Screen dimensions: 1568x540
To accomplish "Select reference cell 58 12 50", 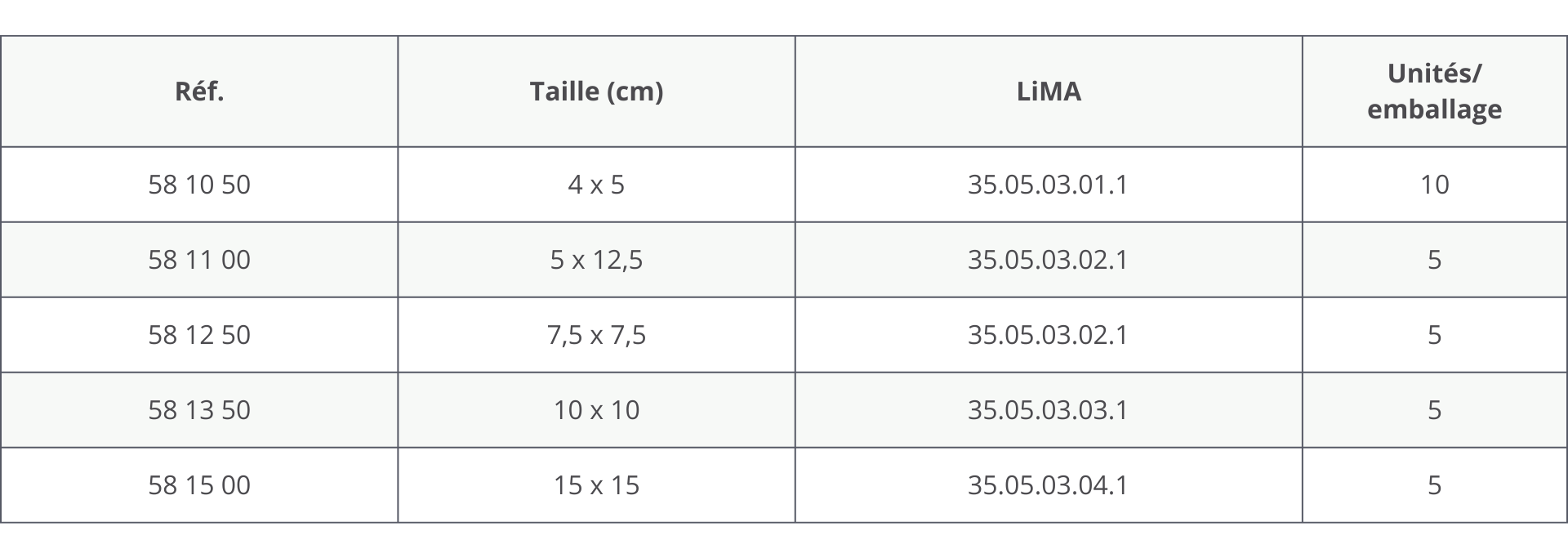I will click(199, 335).
